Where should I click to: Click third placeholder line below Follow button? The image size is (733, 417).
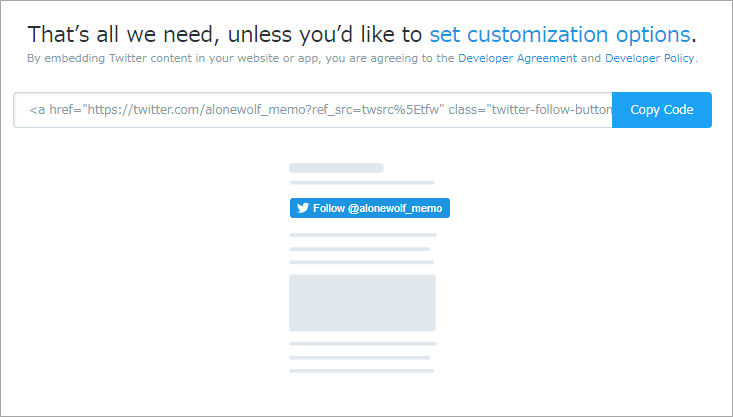(362, 262)
